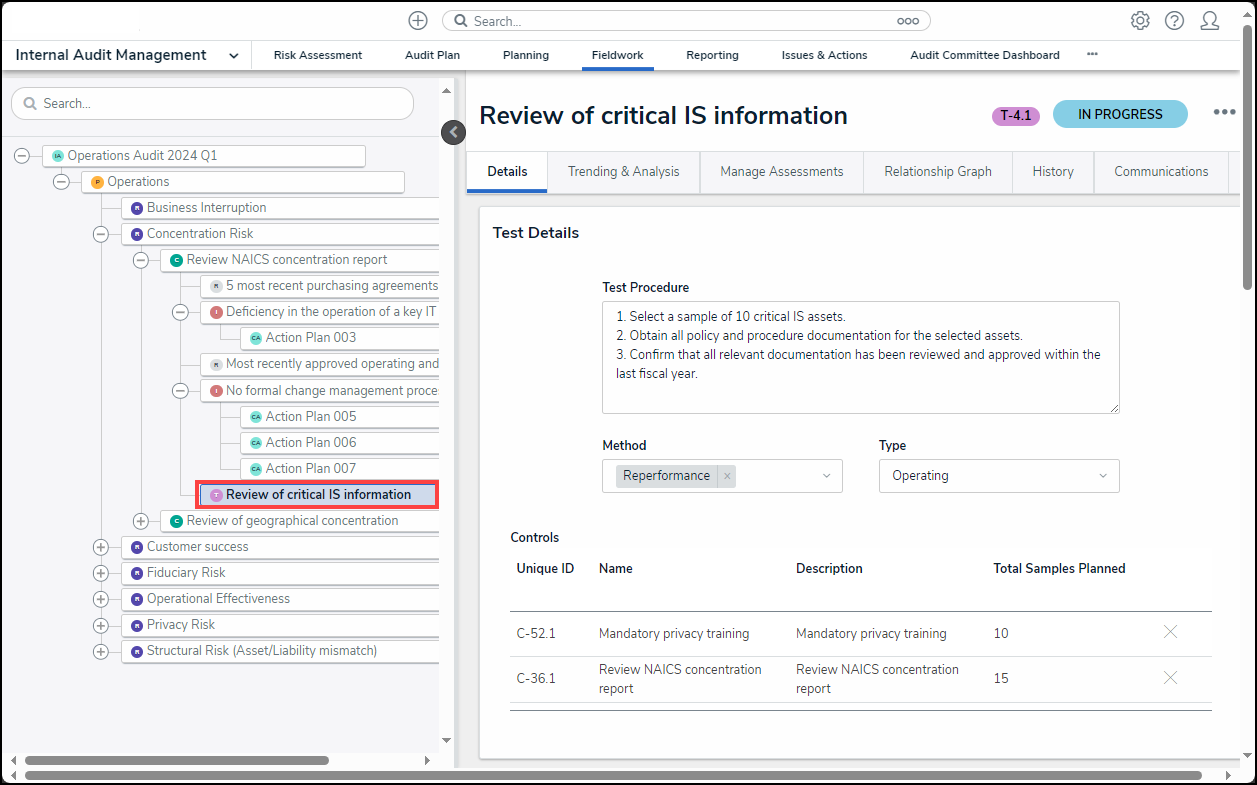Image resolution: width=1257 pixels, height=785 pixels.
Task: Open the settings gear icon
Action: click(x=1140, y=21)
